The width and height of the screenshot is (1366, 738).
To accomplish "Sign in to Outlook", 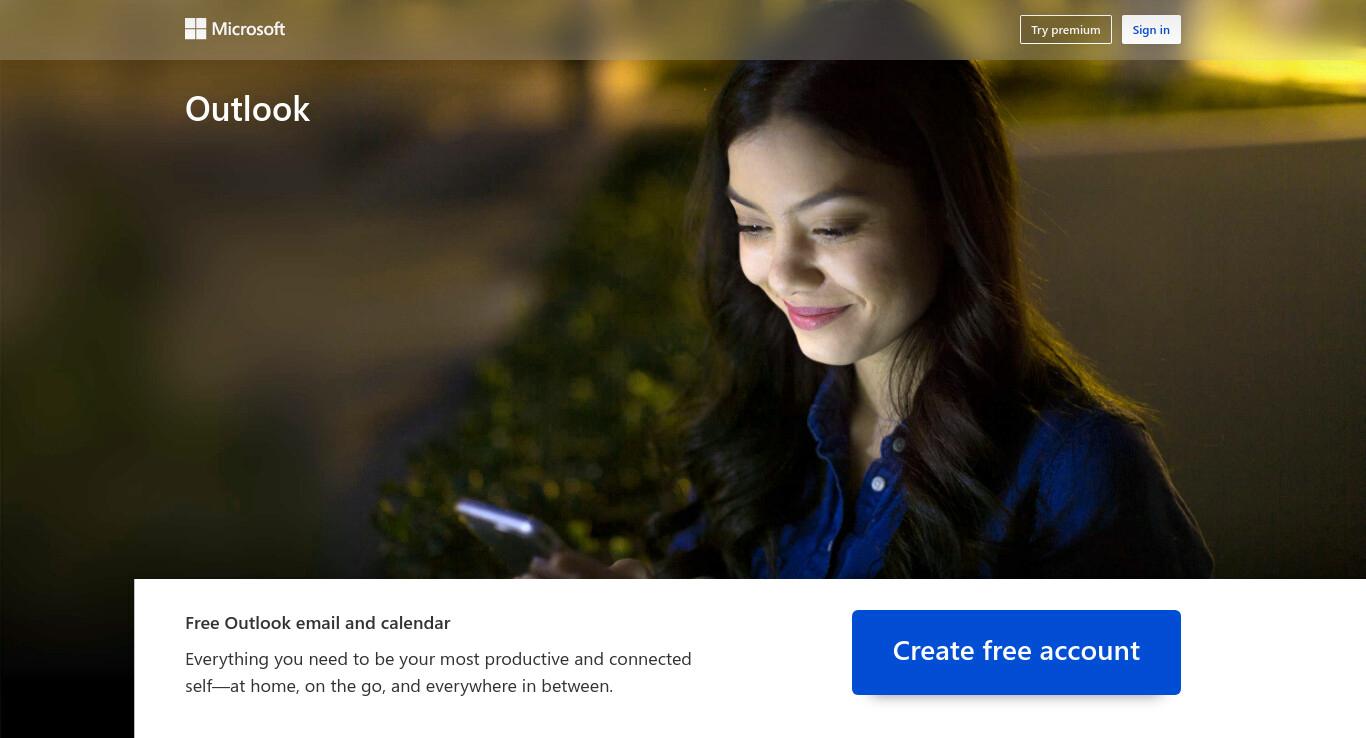I will click(x=1151, y=30).
